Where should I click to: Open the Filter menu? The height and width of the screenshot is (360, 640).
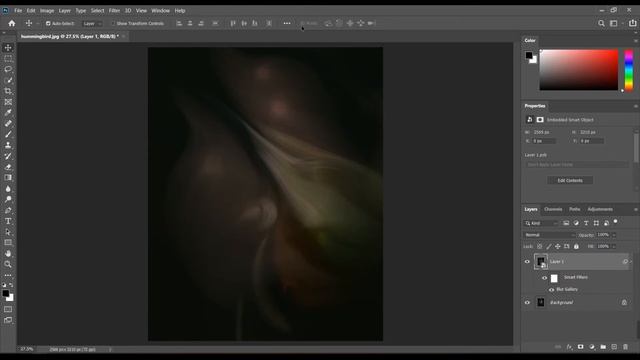pos(114,11)
